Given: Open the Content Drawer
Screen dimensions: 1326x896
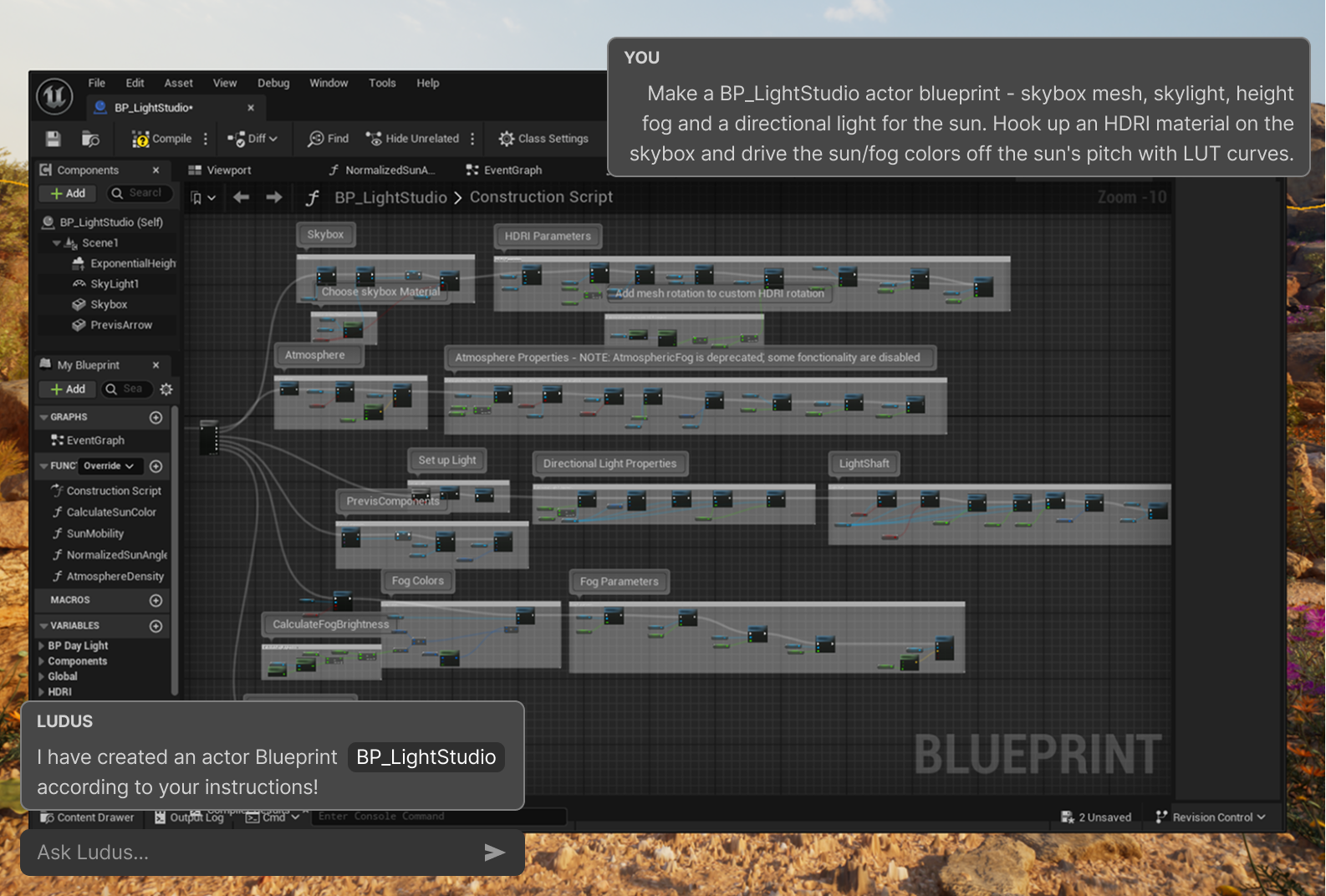Looking at the screenshot, I should 87,817.
